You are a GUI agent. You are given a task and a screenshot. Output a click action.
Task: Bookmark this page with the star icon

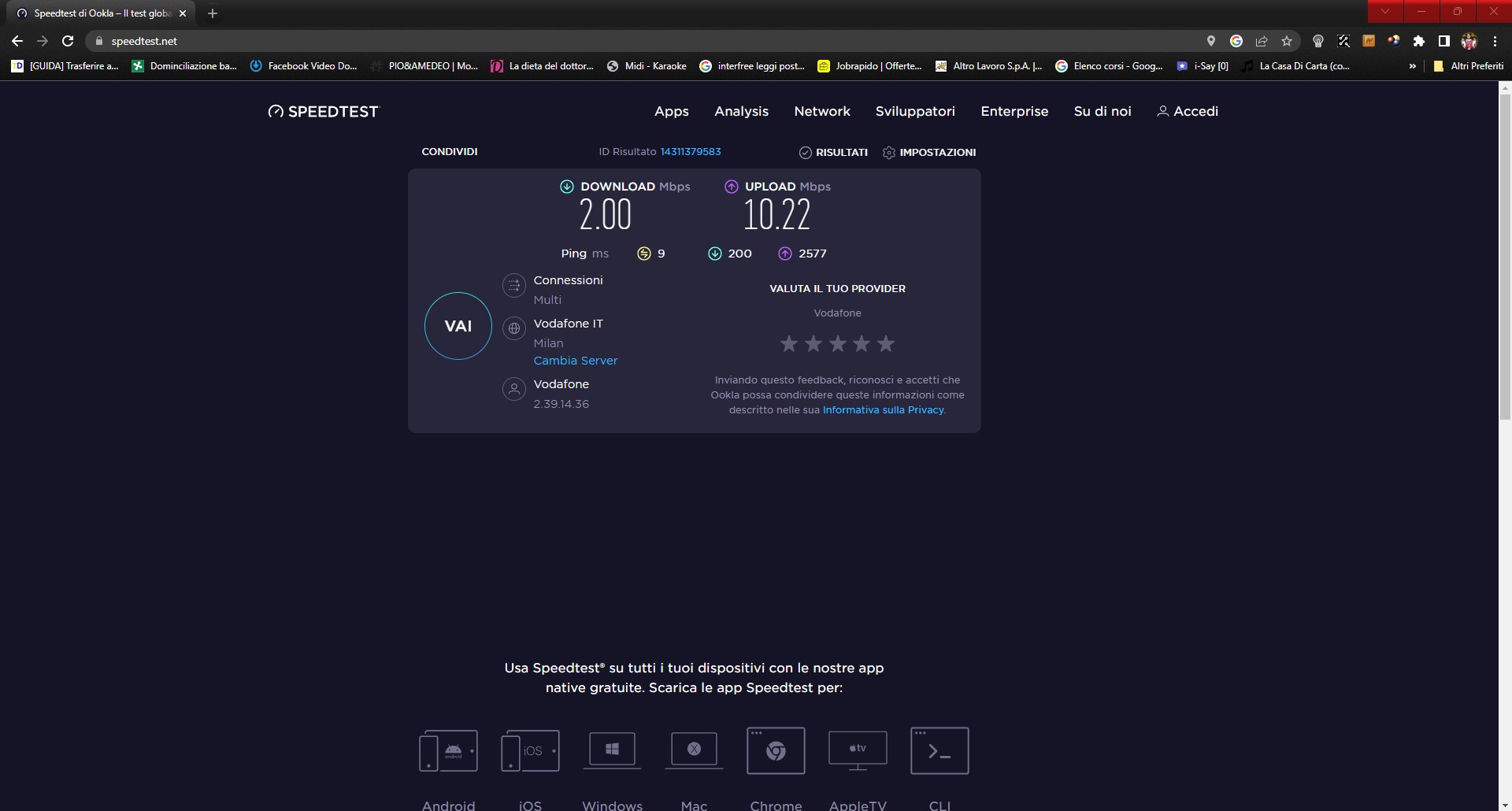pyautogui.click(x=1287, y=41)
